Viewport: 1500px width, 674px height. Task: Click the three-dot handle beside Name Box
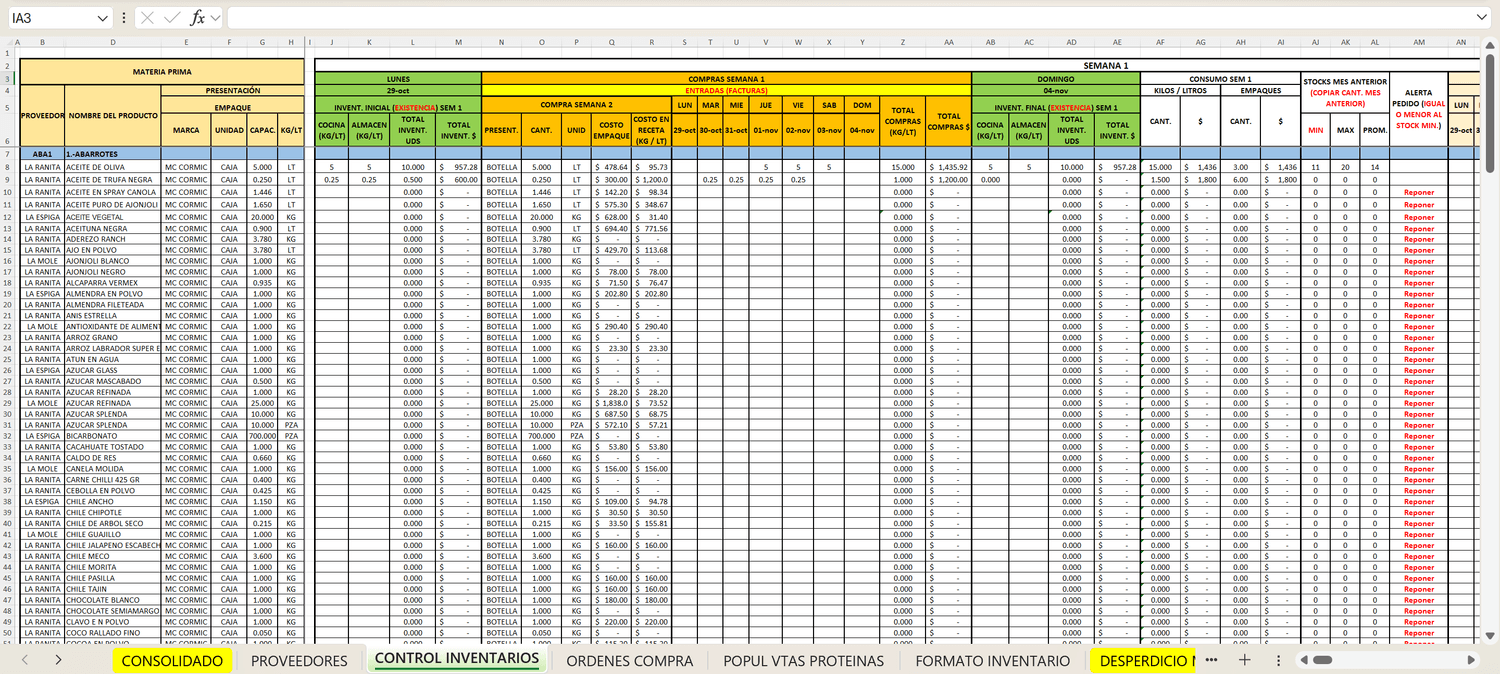pos(124,18)
